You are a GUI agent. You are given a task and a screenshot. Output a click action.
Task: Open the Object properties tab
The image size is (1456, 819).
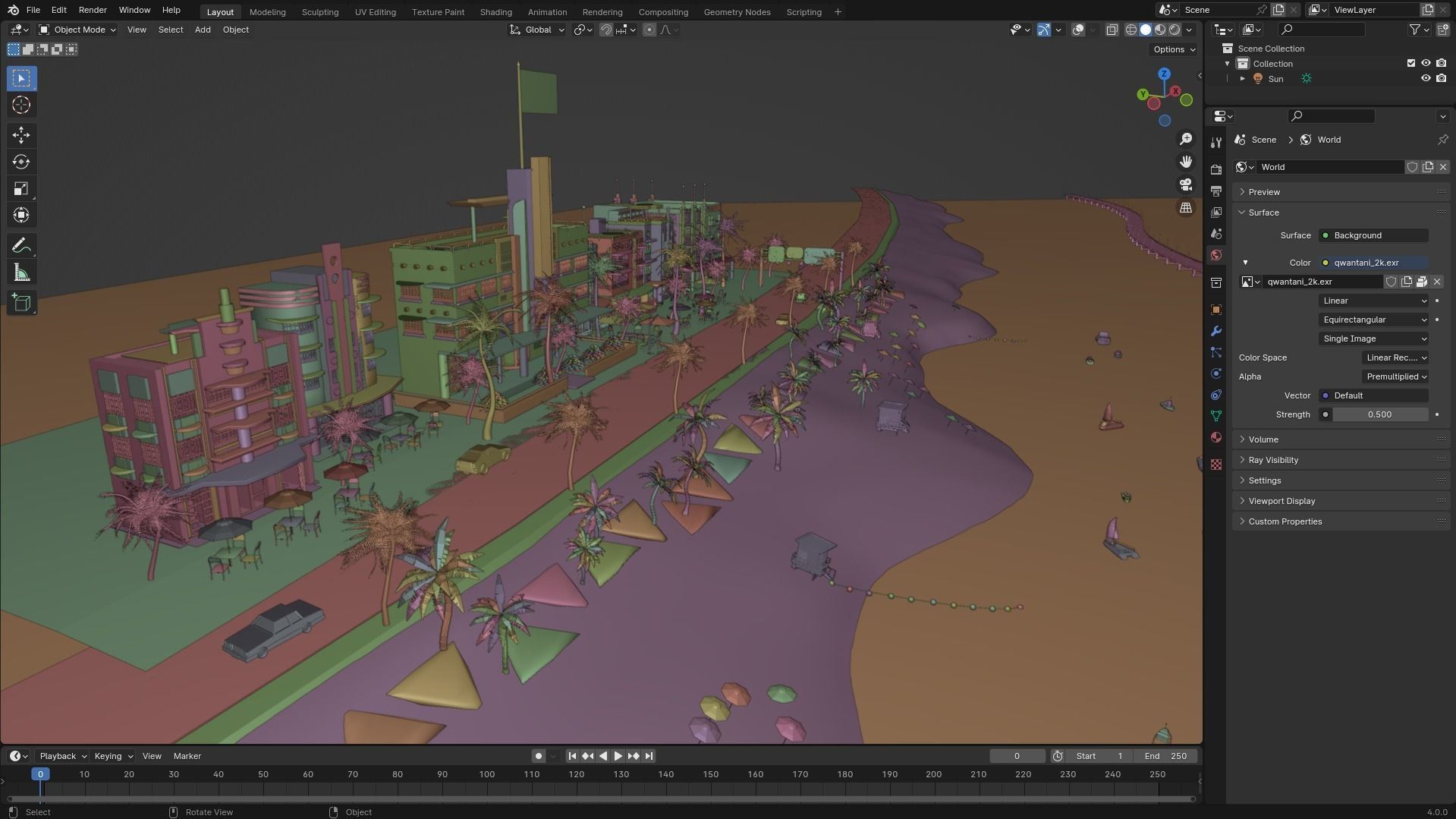click(1216, 310)
